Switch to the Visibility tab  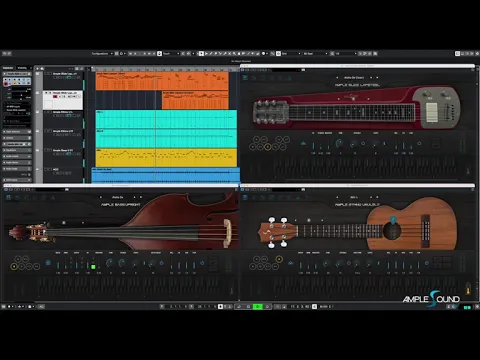pos(22,68)
